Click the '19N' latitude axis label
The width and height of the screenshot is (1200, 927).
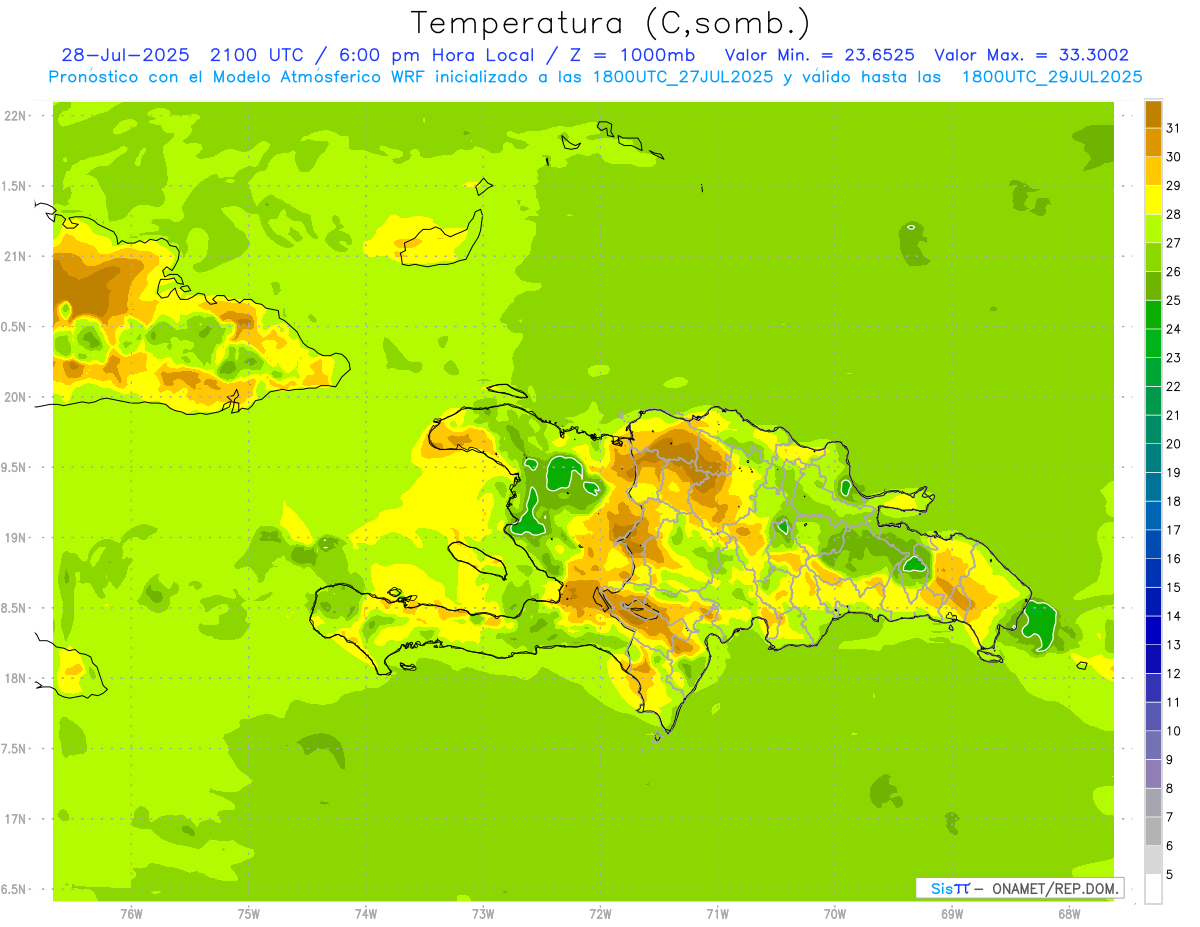[15, 538]
